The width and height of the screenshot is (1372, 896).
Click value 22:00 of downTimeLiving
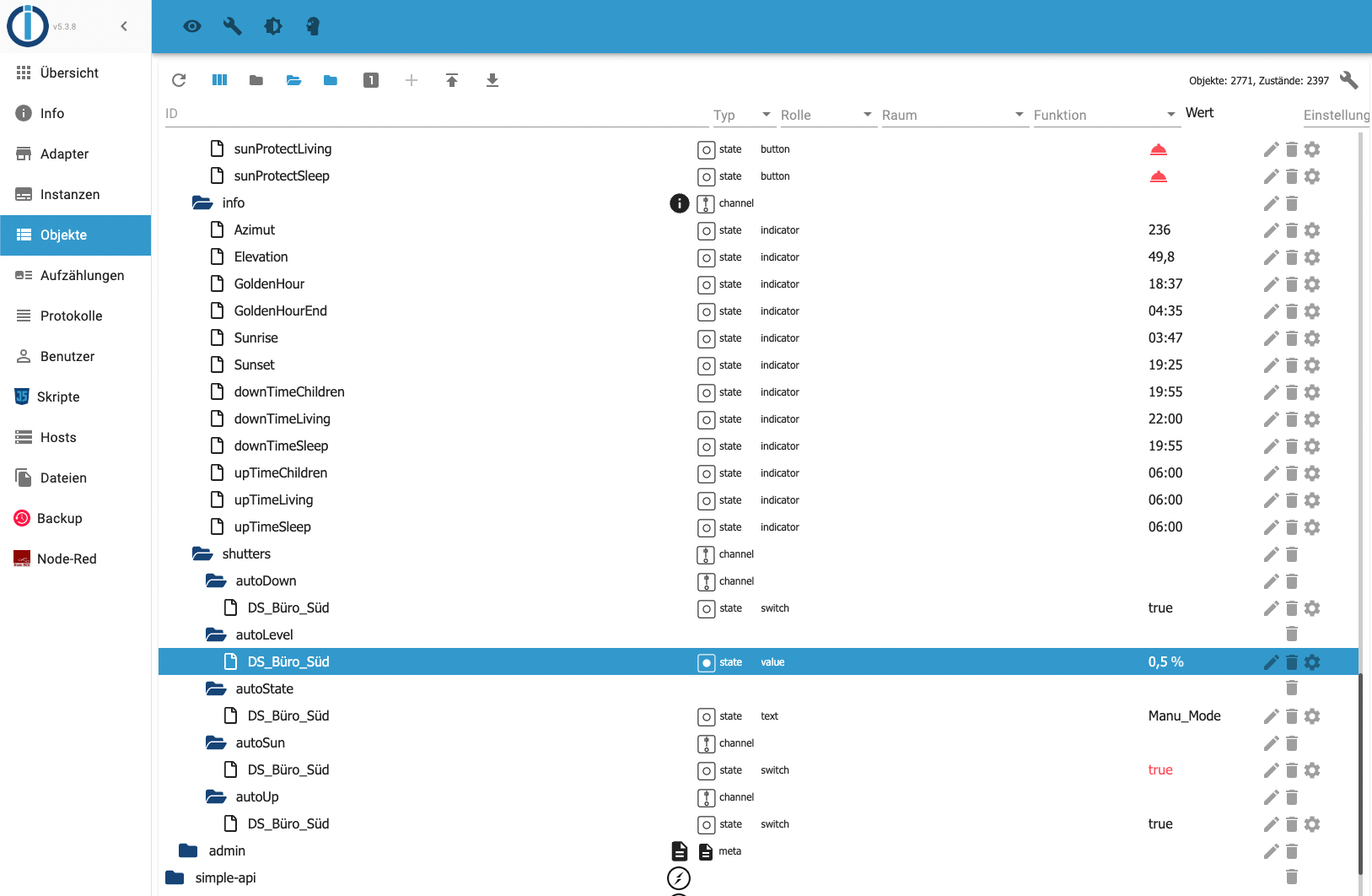point(1165,419)
